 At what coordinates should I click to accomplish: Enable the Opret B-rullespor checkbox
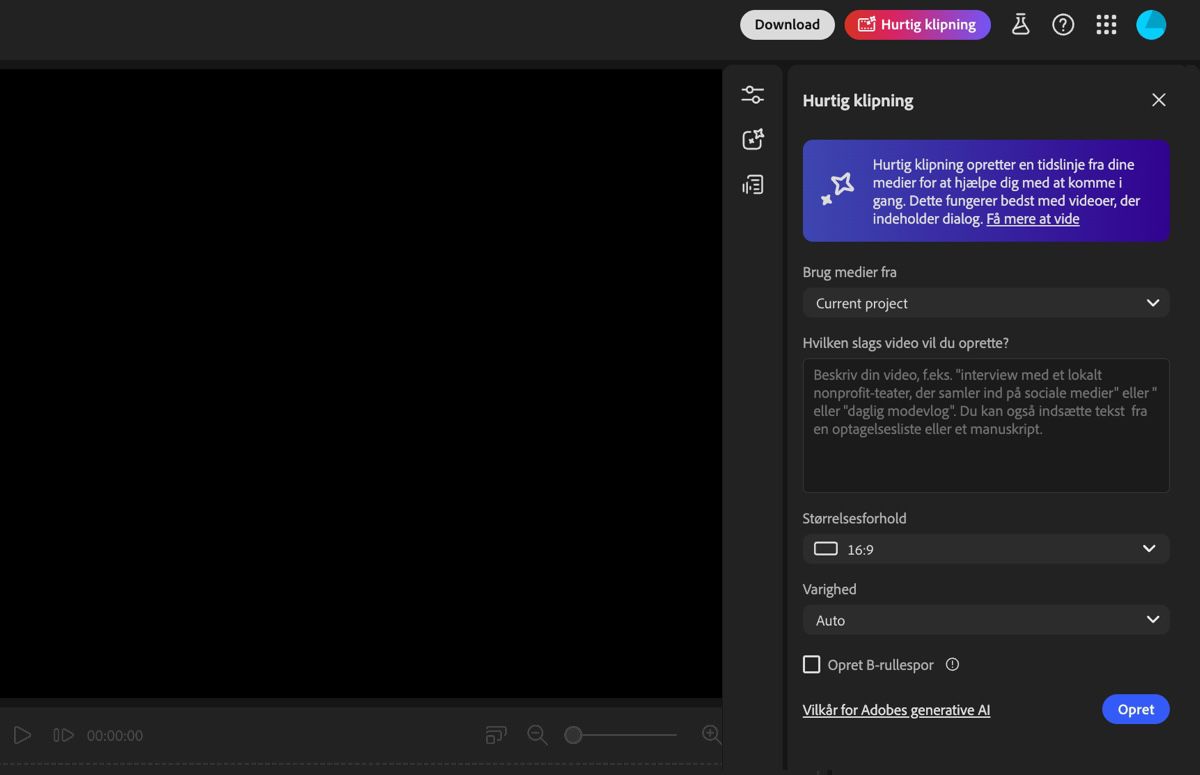tap(811, 664)
